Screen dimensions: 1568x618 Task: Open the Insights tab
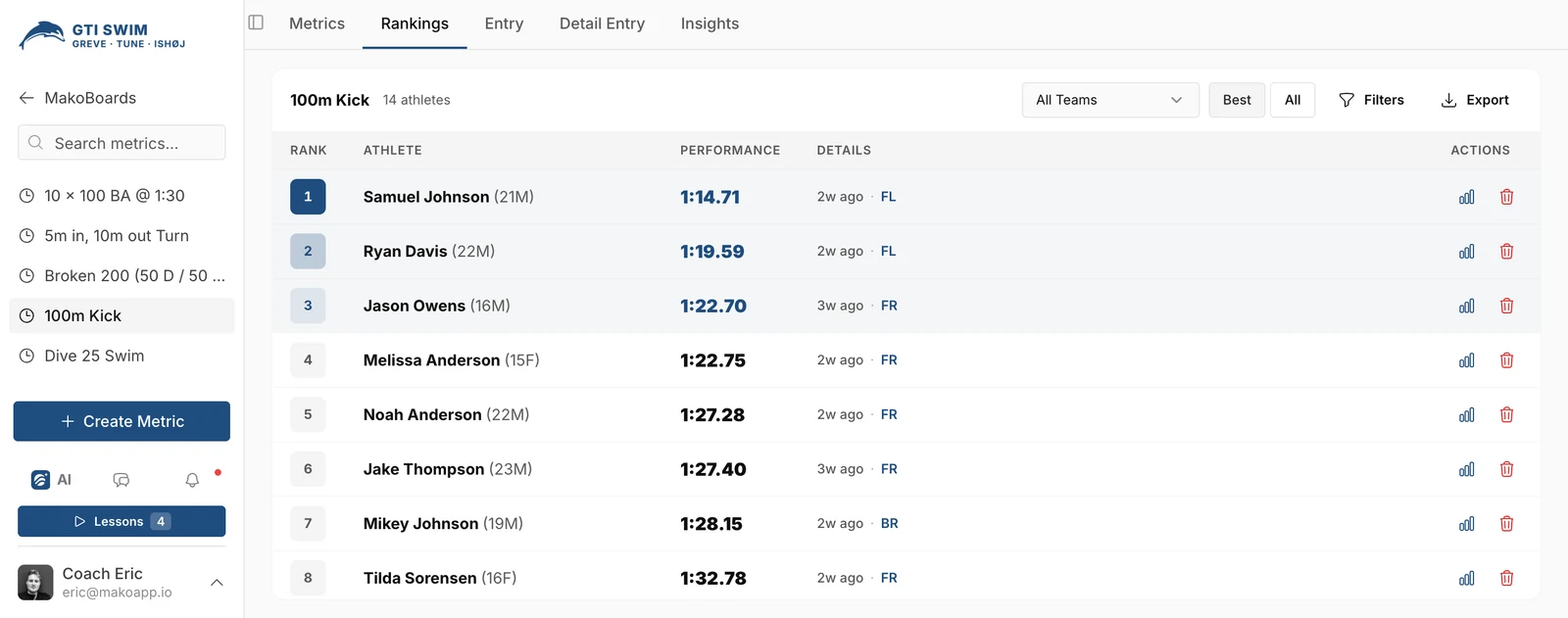coord(710,24)
